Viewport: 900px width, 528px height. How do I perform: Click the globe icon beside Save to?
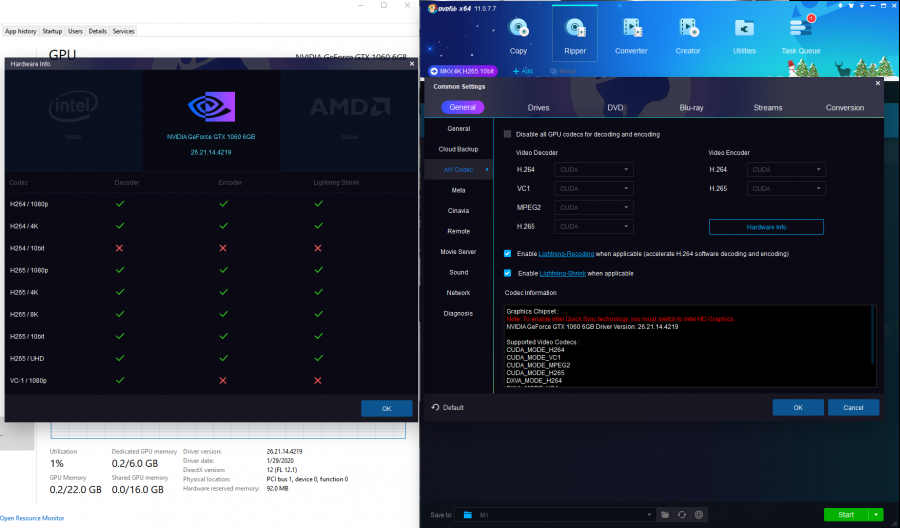click(699, 515)
